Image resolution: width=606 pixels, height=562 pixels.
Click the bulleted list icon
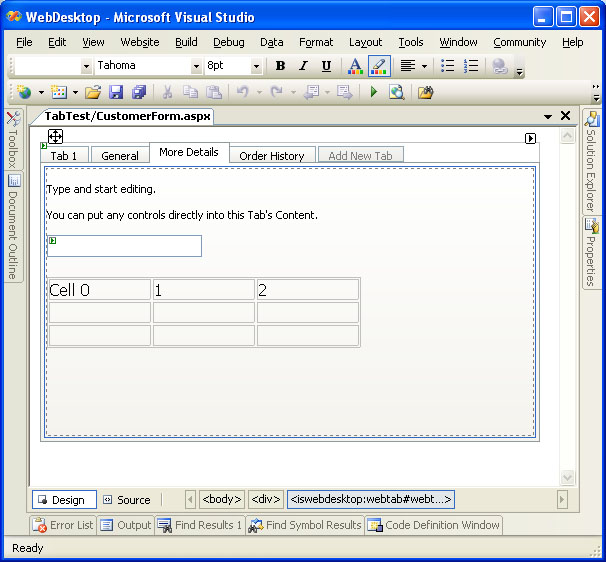[448, 66]
